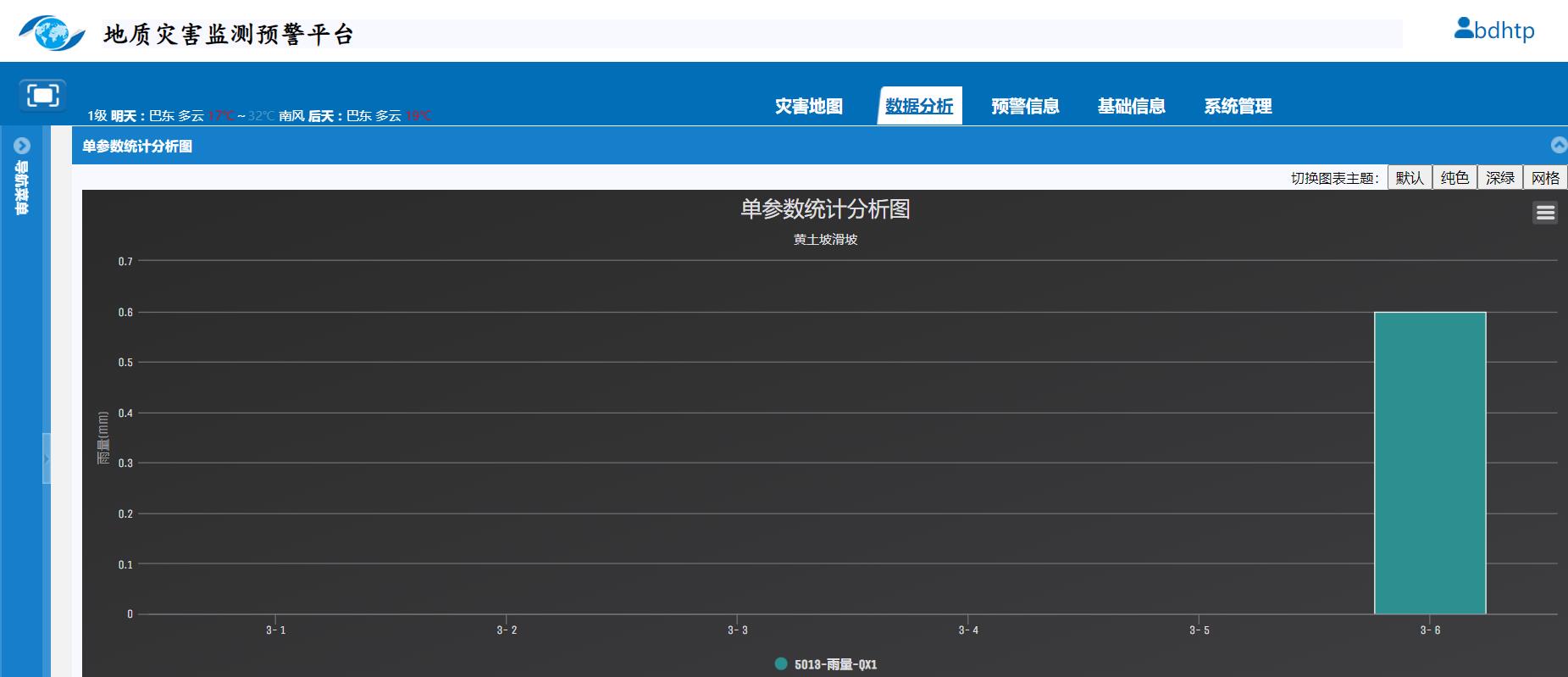Viewport: 1568px width, 677px height.
Task: Apply 深绿 chart theme
Action: pos(1500,178)
